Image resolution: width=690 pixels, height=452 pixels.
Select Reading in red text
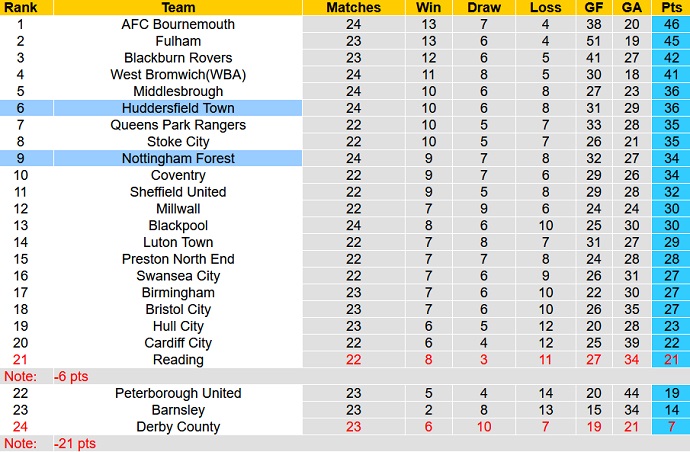pyautogui.click(x=178, y=360)
